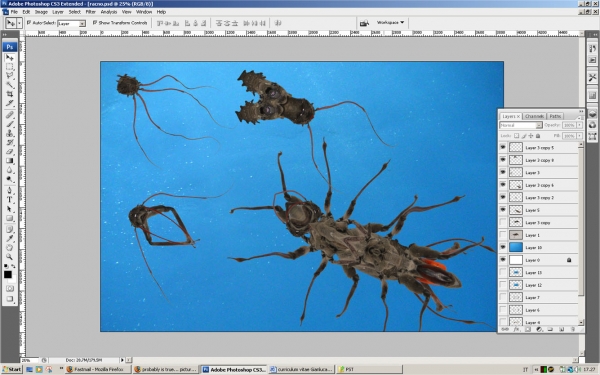600x375 pixels.
Task: Click the zoom percentage field in status bar
Action: coord(30,360)
